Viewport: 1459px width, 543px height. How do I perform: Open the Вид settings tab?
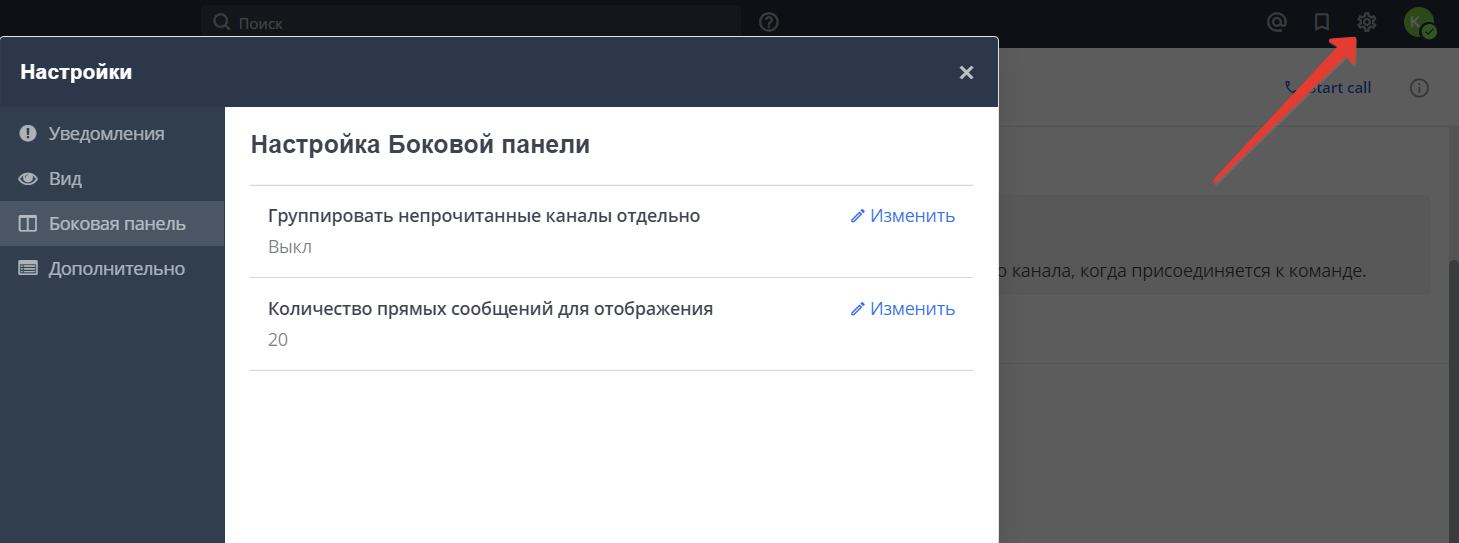(112, 179)
